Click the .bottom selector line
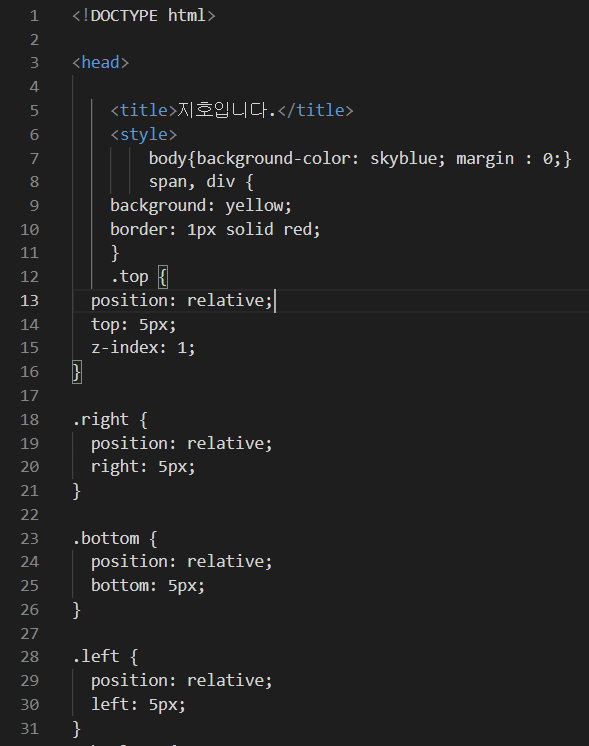 tap(115, 539)
